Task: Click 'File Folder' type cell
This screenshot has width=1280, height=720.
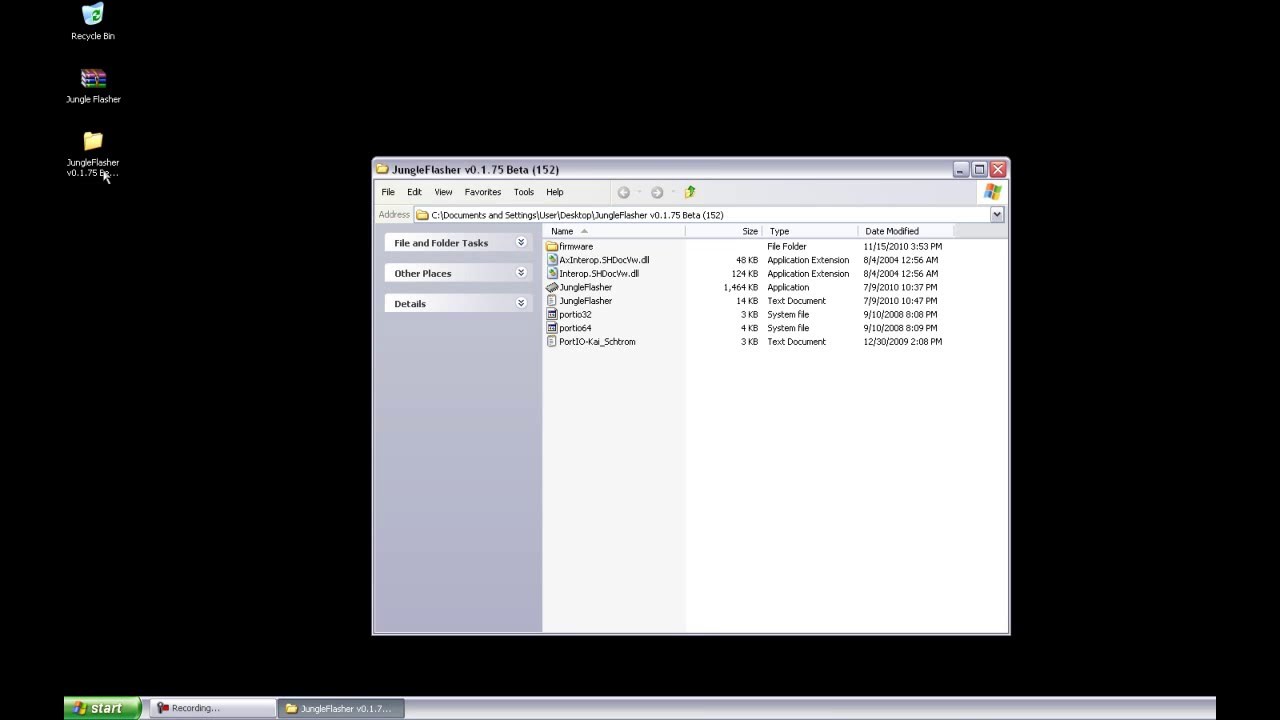Action: click(787, 246)
